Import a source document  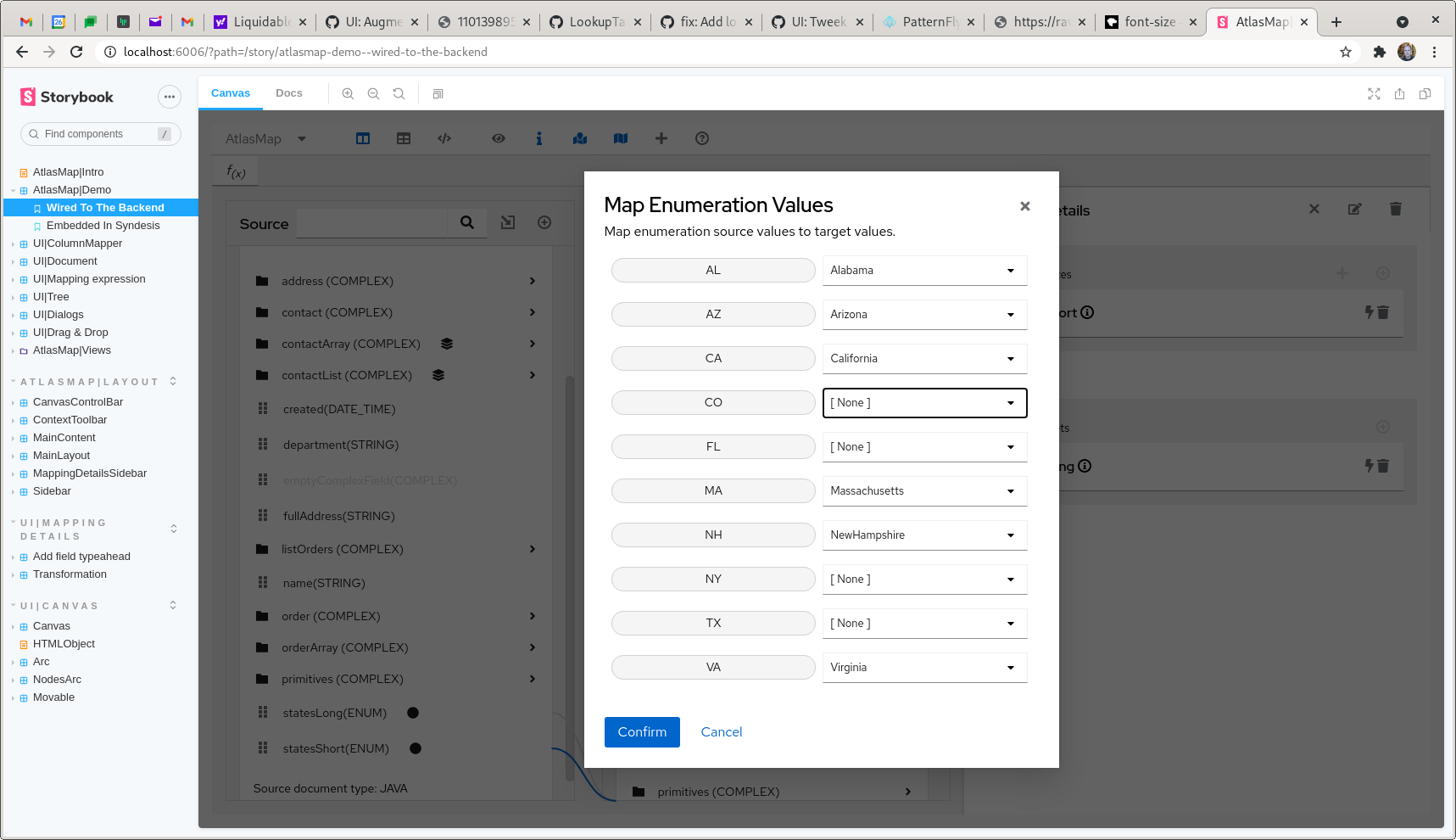point(508,222)
